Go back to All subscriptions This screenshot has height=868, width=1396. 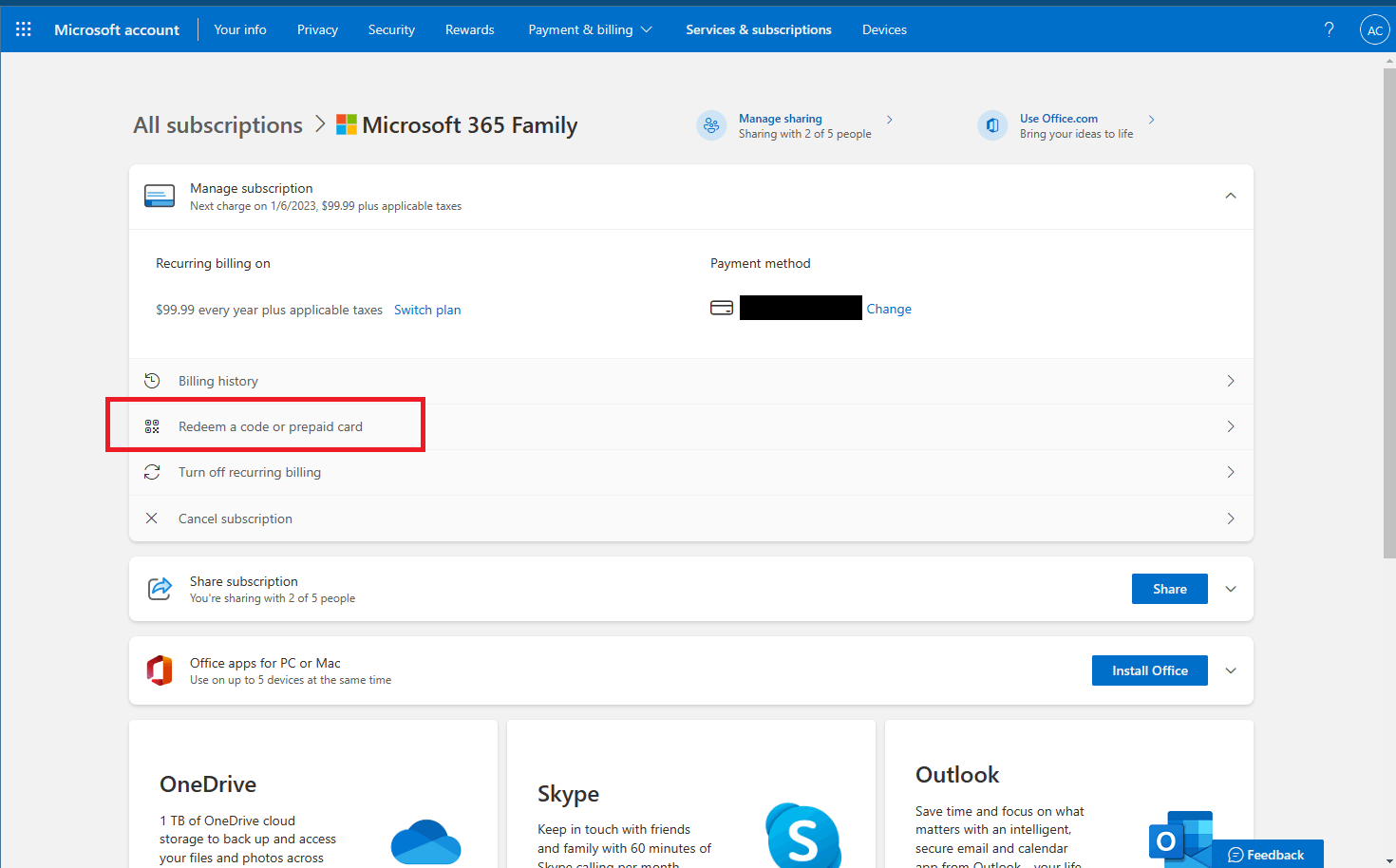pyautogui.click(x=217, y=125)
